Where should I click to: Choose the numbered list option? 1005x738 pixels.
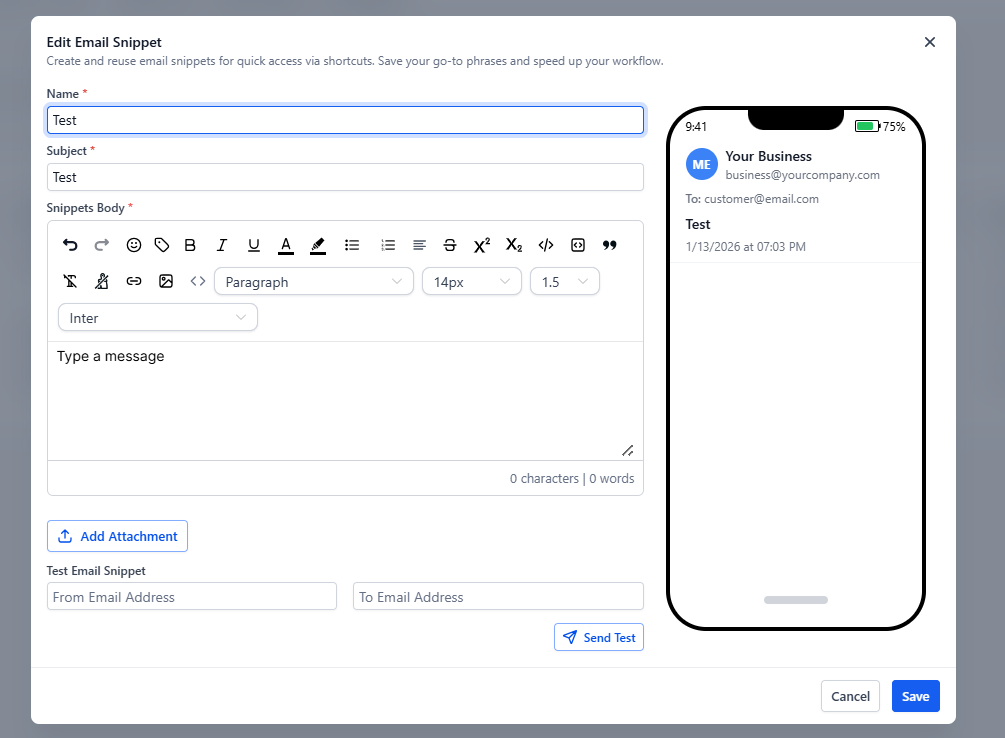[x=388, y=245]
